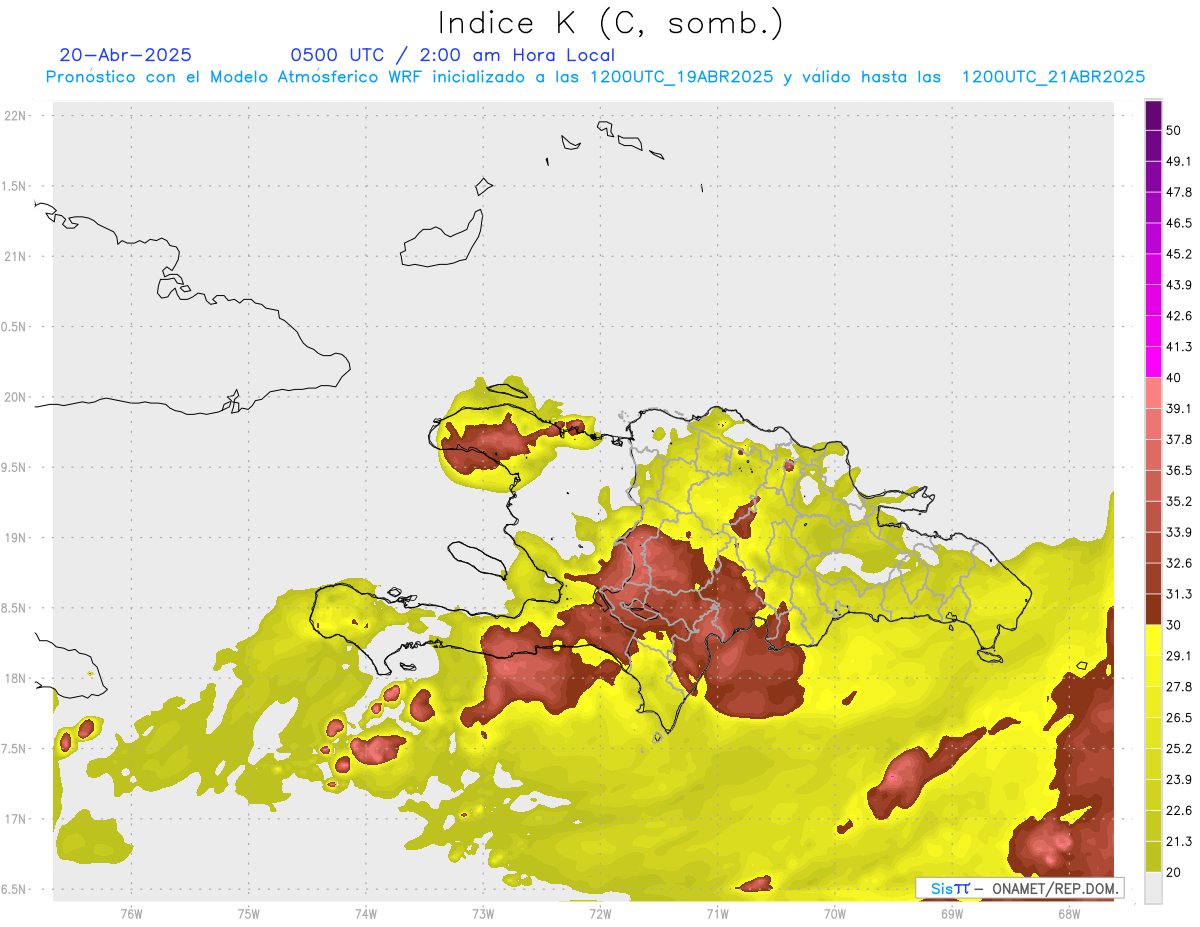Select color scale value "41.3"
Viewport: 1200px width, 927px height.
(x=1179, y=347)
